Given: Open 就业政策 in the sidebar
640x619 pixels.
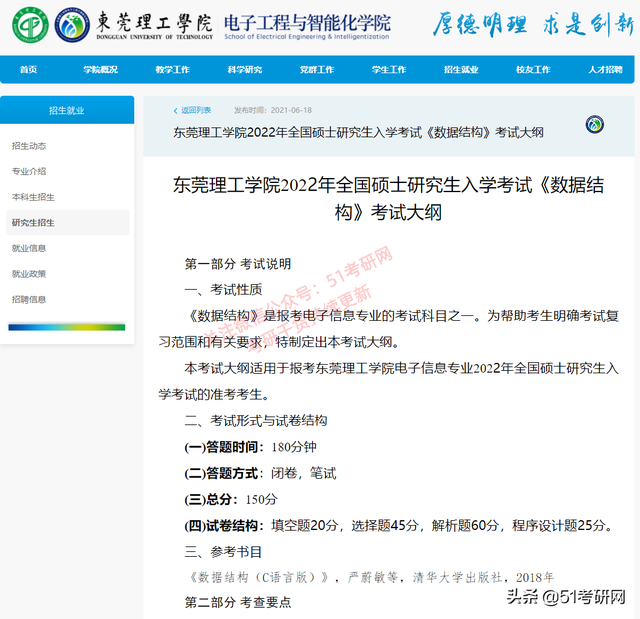Looking at the screenshot, I should pyautogui.click(x=29, y=273).
